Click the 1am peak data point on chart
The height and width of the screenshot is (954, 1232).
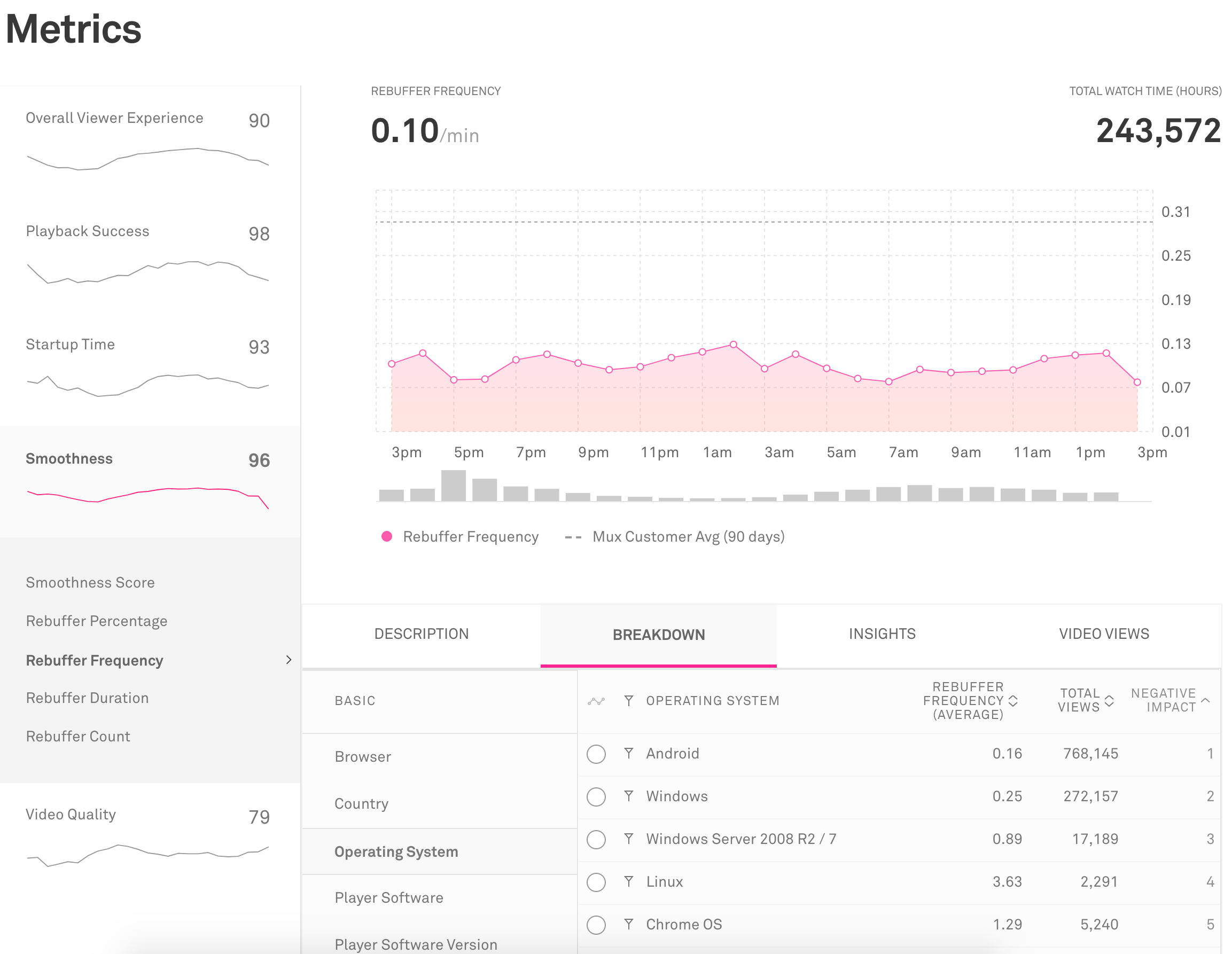click(x=734, y=344)
